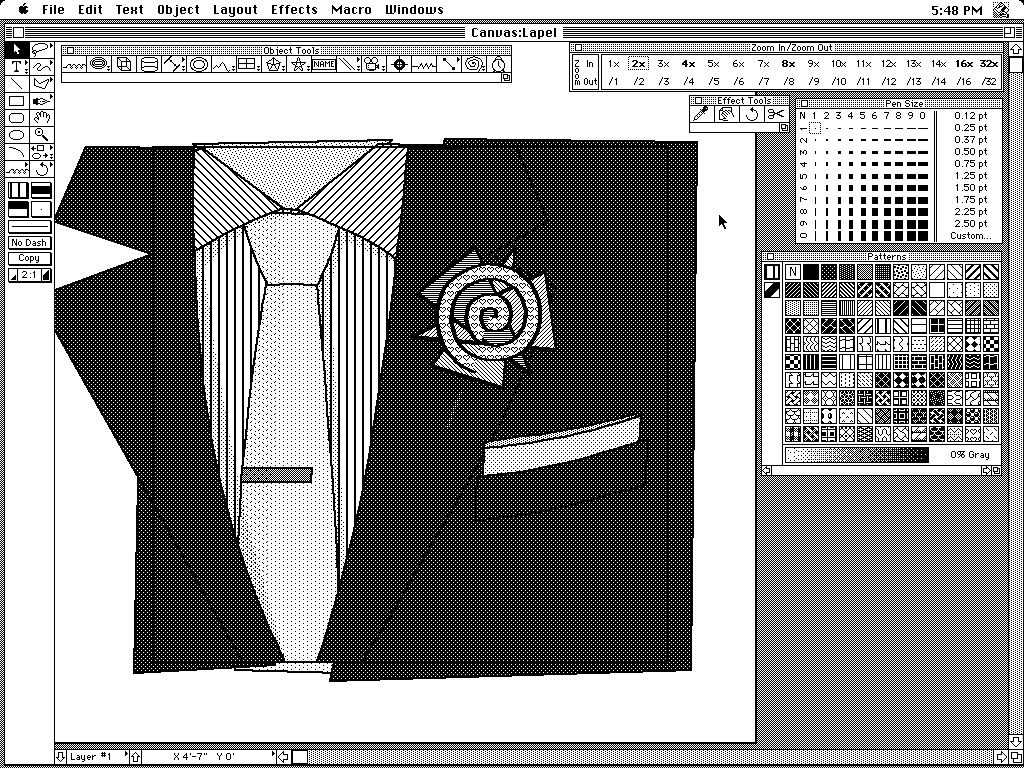Open the 2:1 arrowhead ratio popup
Image resolution: width=1024 pixels, height=768 pixels.
(29, 275)
